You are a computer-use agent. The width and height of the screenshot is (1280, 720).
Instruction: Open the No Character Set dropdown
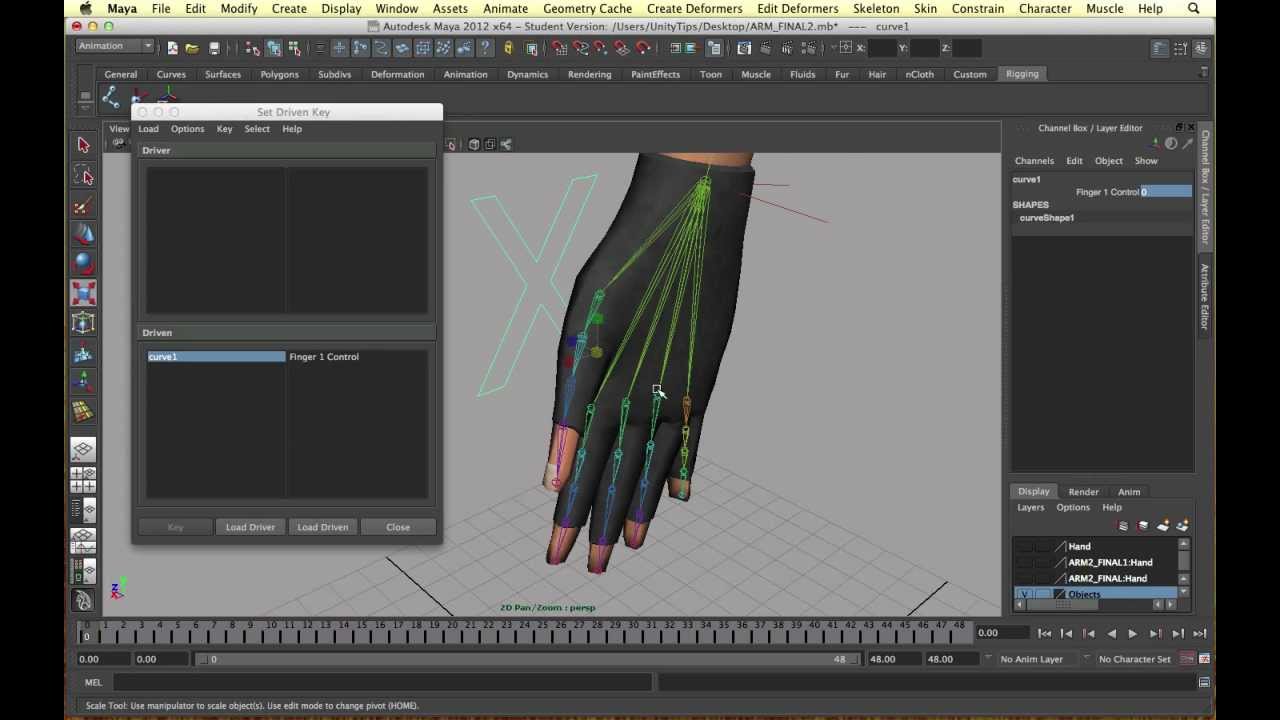[x=1134, y=659]
